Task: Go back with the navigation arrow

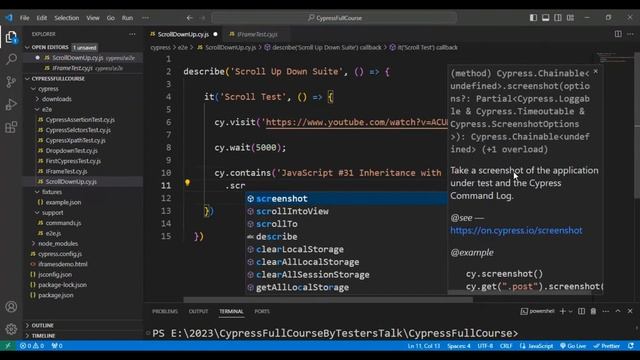Action: click(x=189, y=18)
